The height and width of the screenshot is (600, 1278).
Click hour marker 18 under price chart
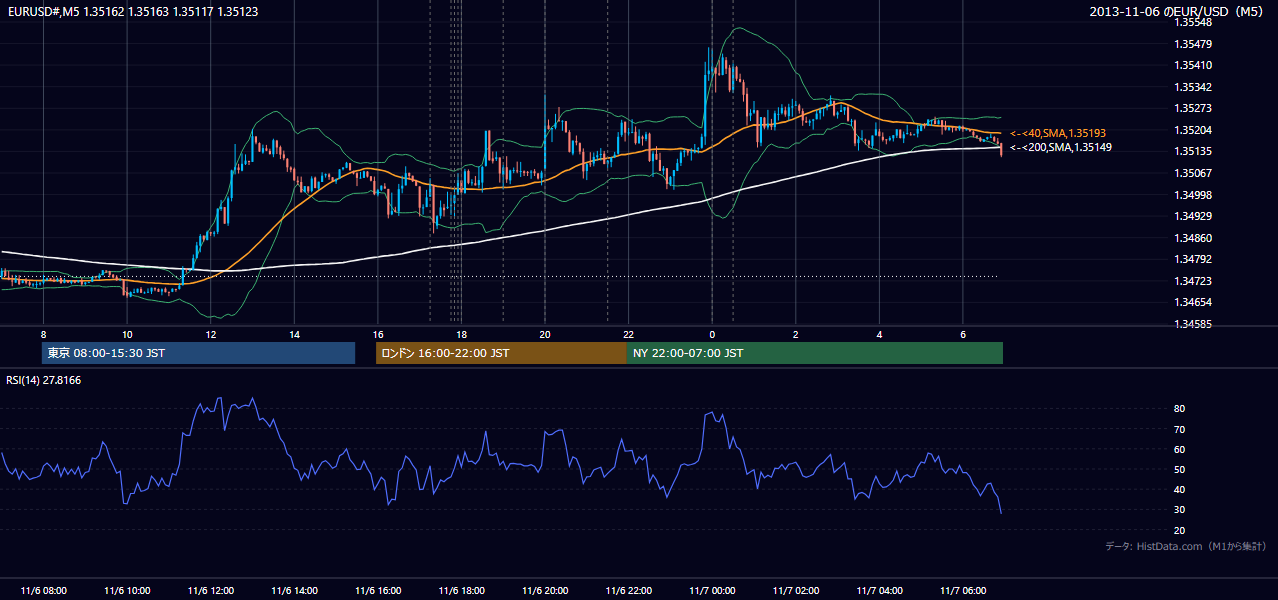461,334
